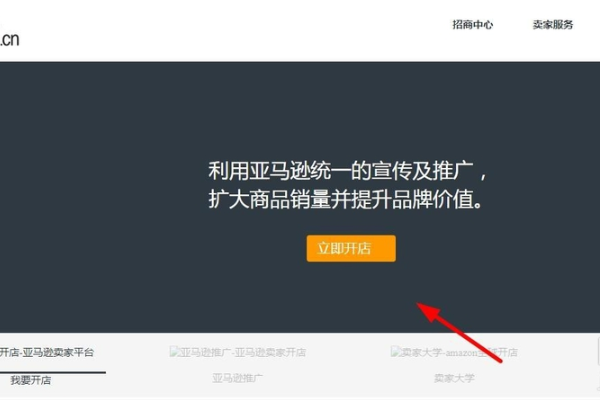Click the broken 亚马逊推广-亚马逊卖家开店 image
The height and width of the screenshot is (400, 600).
[238, 352]
